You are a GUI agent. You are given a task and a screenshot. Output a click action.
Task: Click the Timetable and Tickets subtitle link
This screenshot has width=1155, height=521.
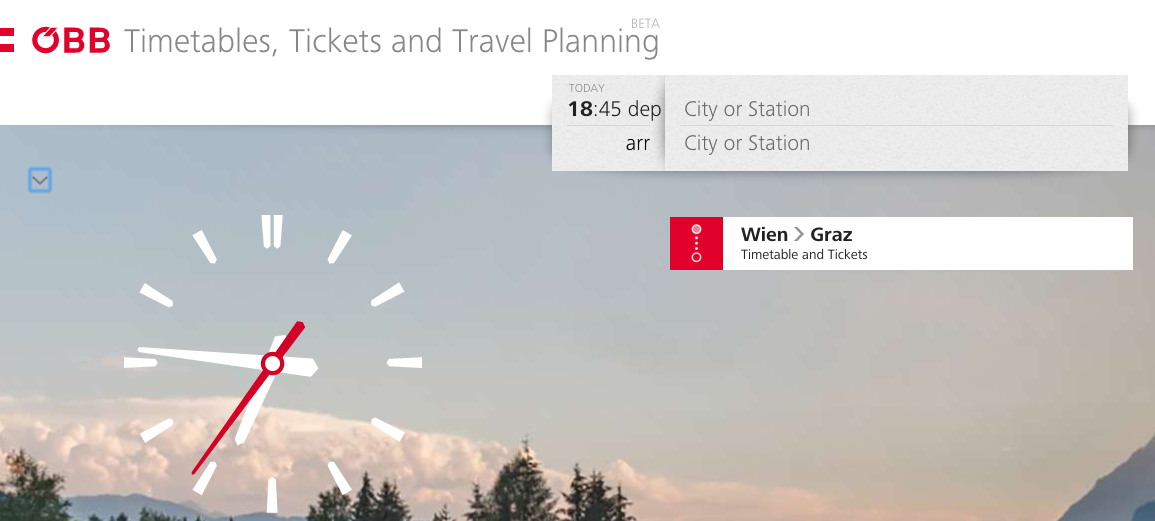click(804, 255)
